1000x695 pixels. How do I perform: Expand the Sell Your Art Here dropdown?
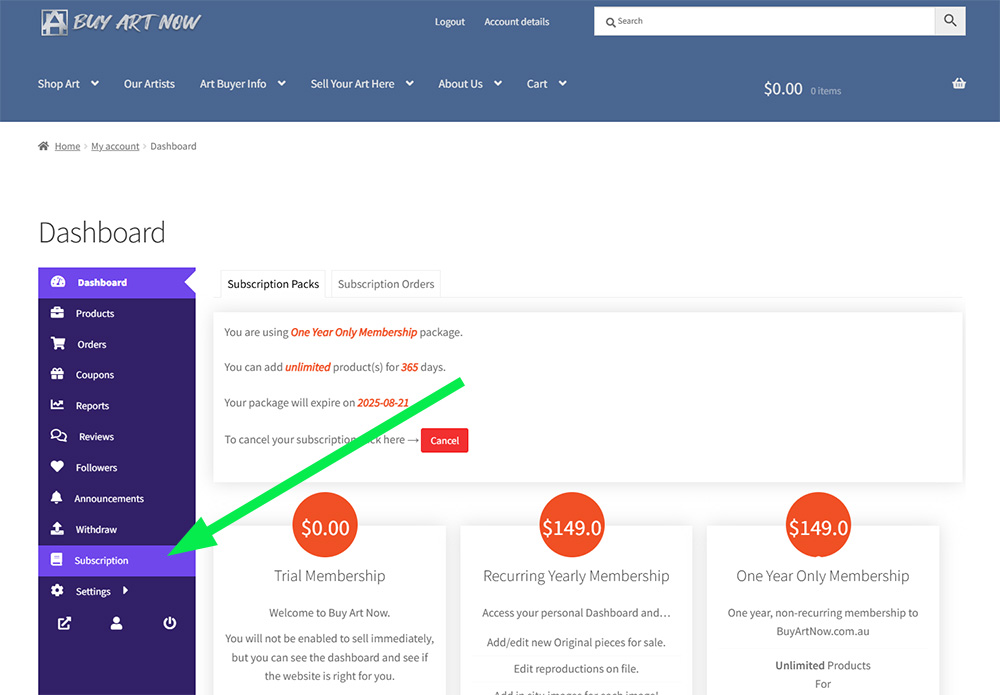point(410,84)
